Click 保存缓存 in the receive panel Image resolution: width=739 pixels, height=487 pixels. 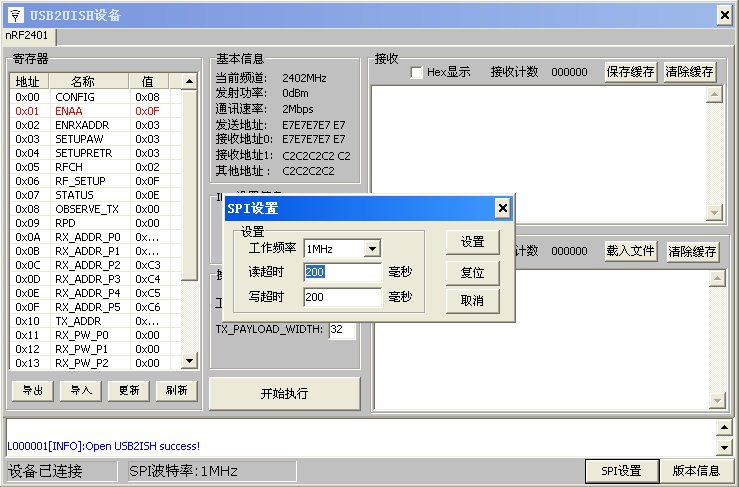[x=631, y=72]
